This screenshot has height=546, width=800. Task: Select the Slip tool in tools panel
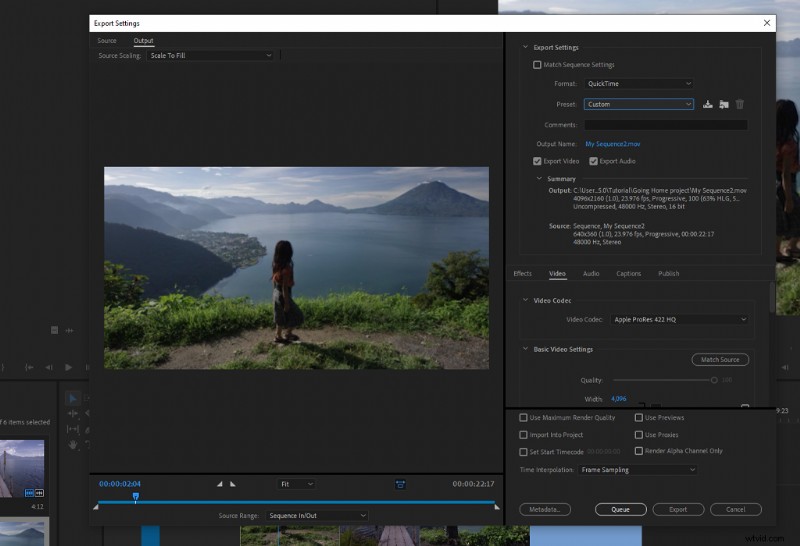click(x=72, y=429)
